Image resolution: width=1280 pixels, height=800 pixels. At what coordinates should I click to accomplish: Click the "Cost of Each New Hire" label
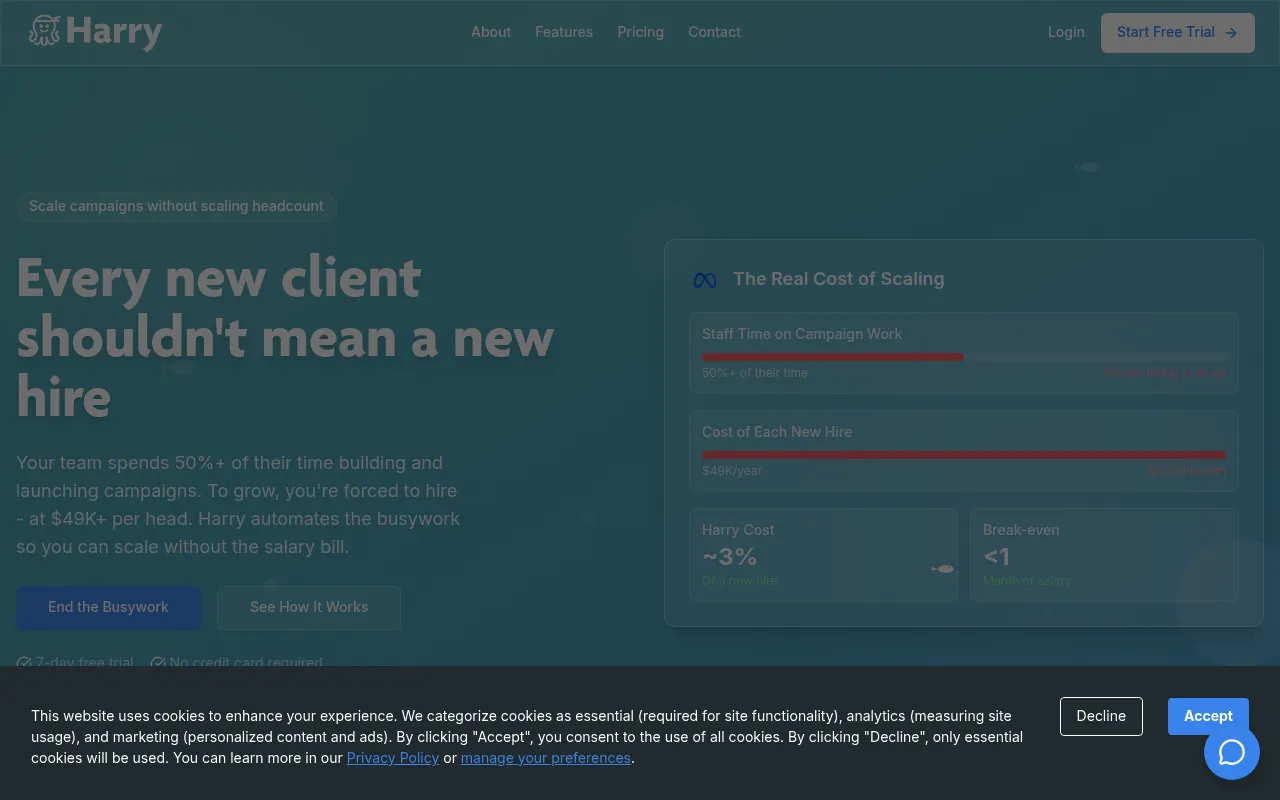(x=777, y=432)
